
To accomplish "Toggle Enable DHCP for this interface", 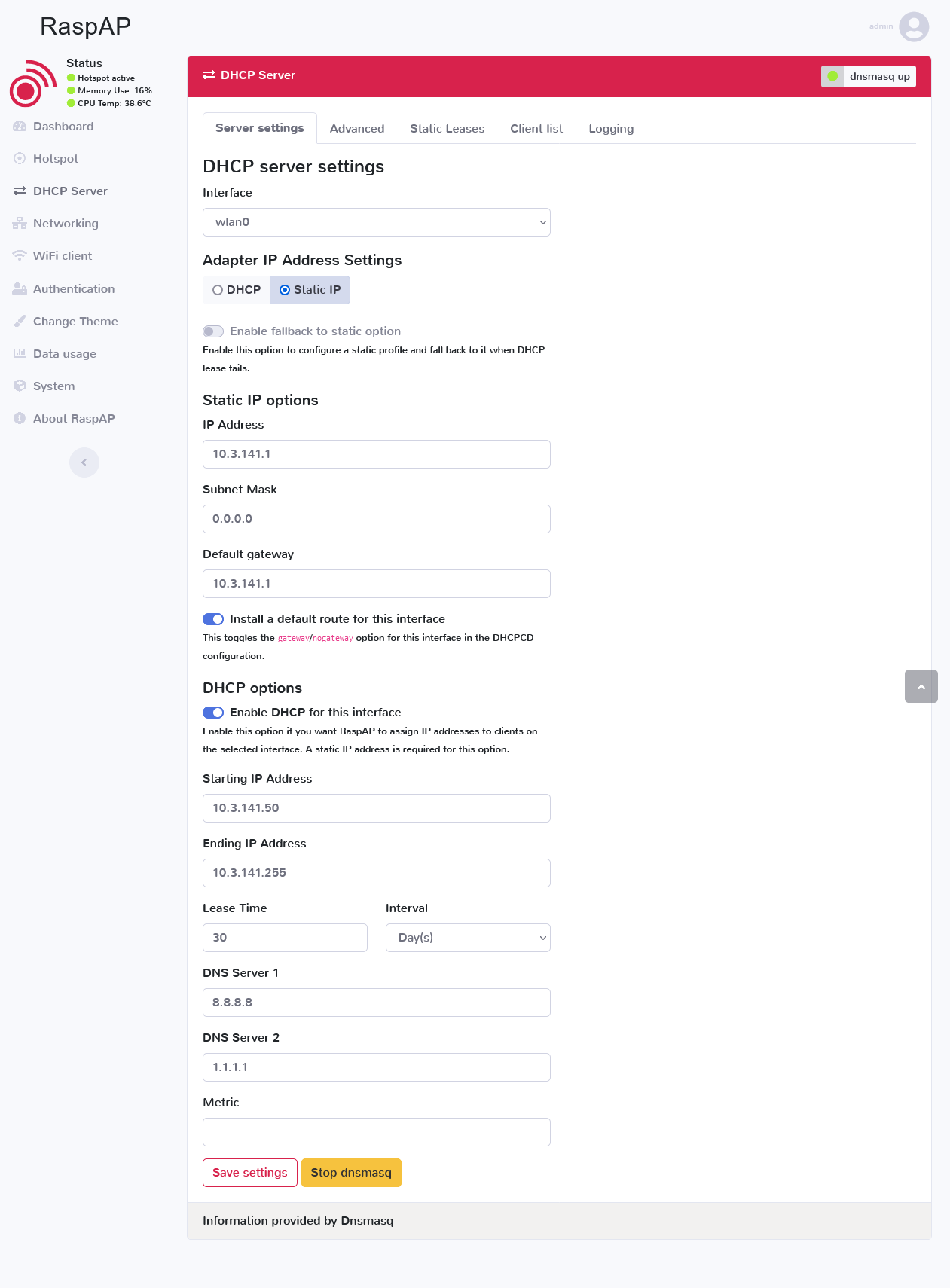I will pyautogui.click(x=213, y=713).
